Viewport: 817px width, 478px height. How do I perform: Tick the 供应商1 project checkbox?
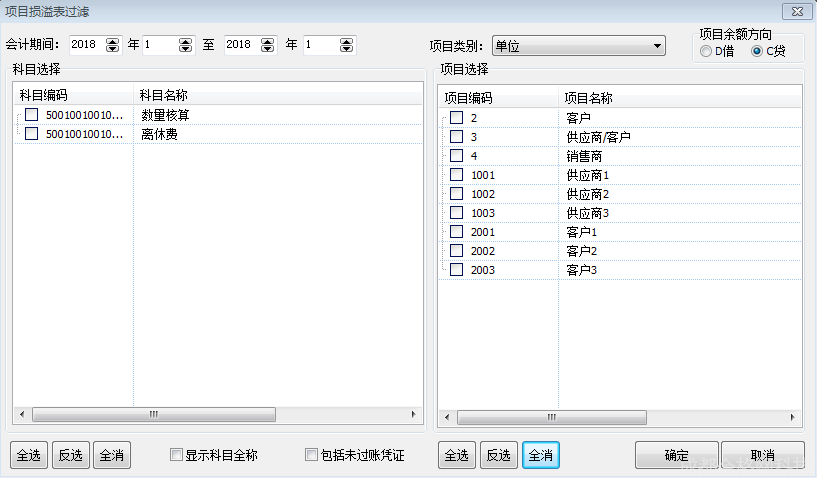coord(456,175)
